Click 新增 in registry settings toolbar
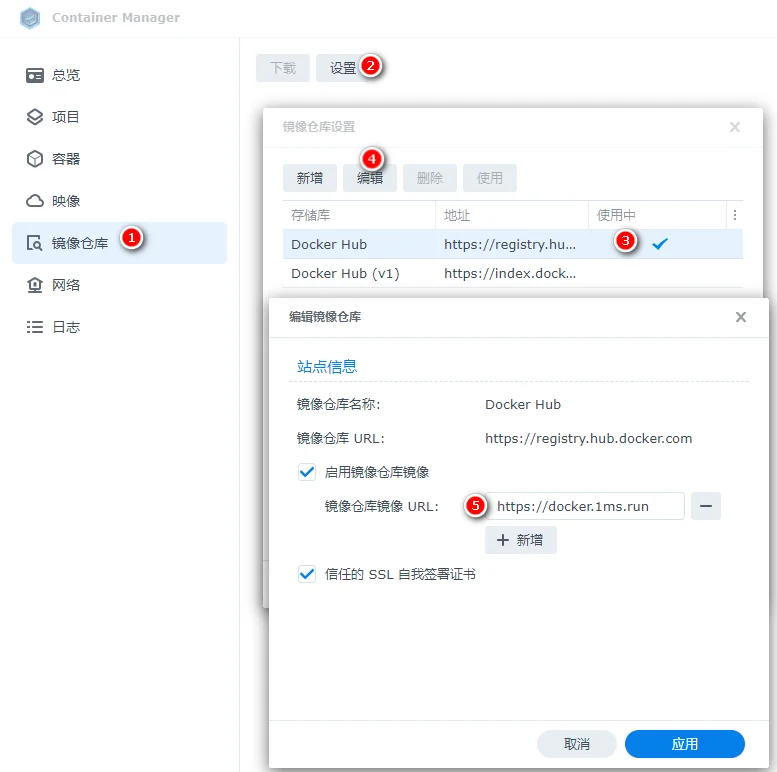 310,178
